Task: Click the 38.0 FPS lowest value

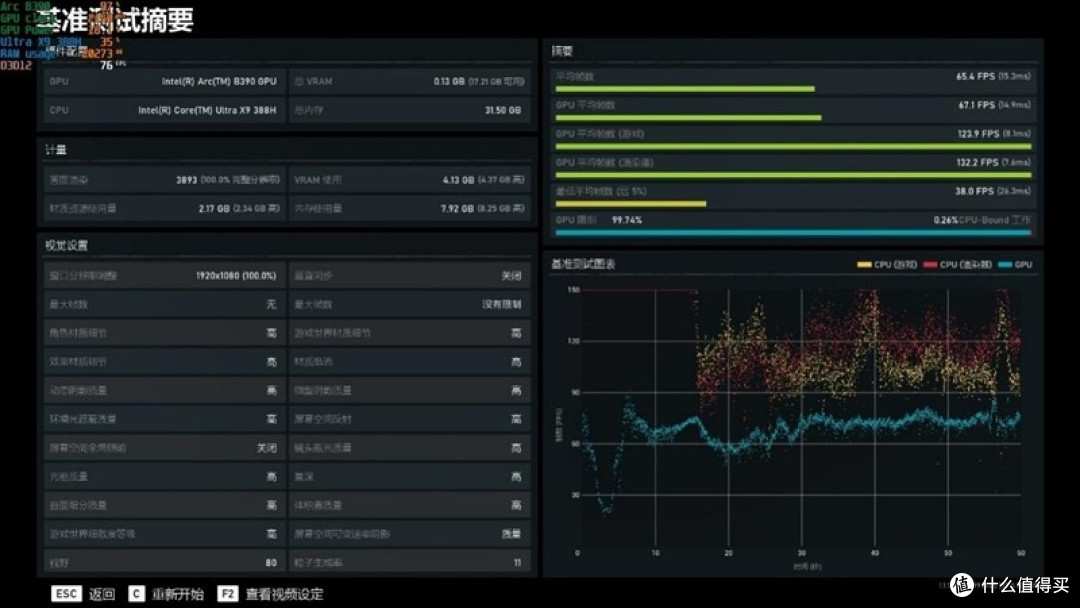Action: click(x=975, y=191)
